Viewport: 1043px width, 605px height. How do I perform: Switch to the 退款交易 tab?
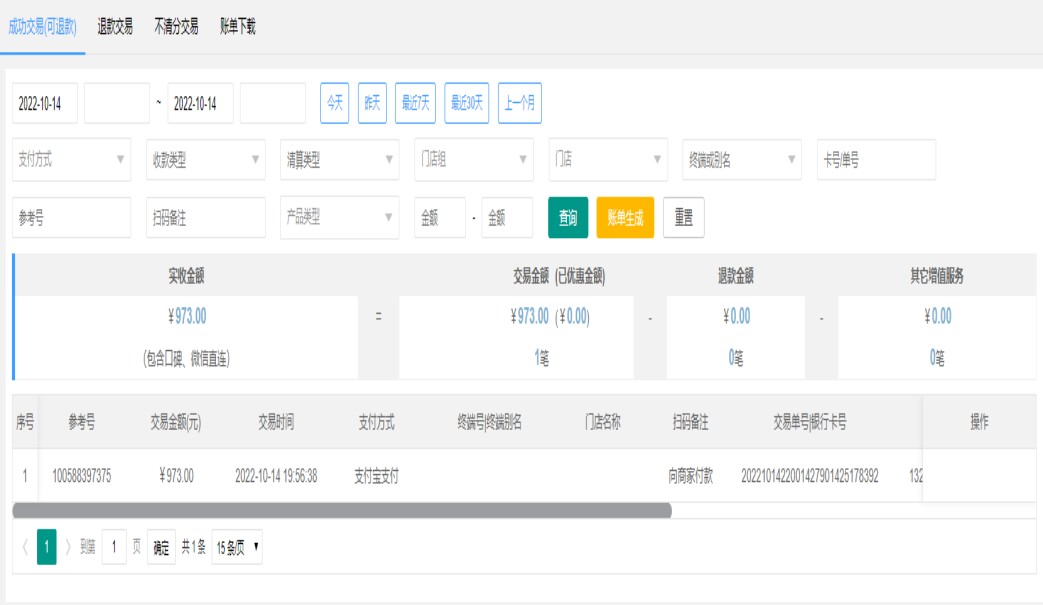[x=115, y=27]
